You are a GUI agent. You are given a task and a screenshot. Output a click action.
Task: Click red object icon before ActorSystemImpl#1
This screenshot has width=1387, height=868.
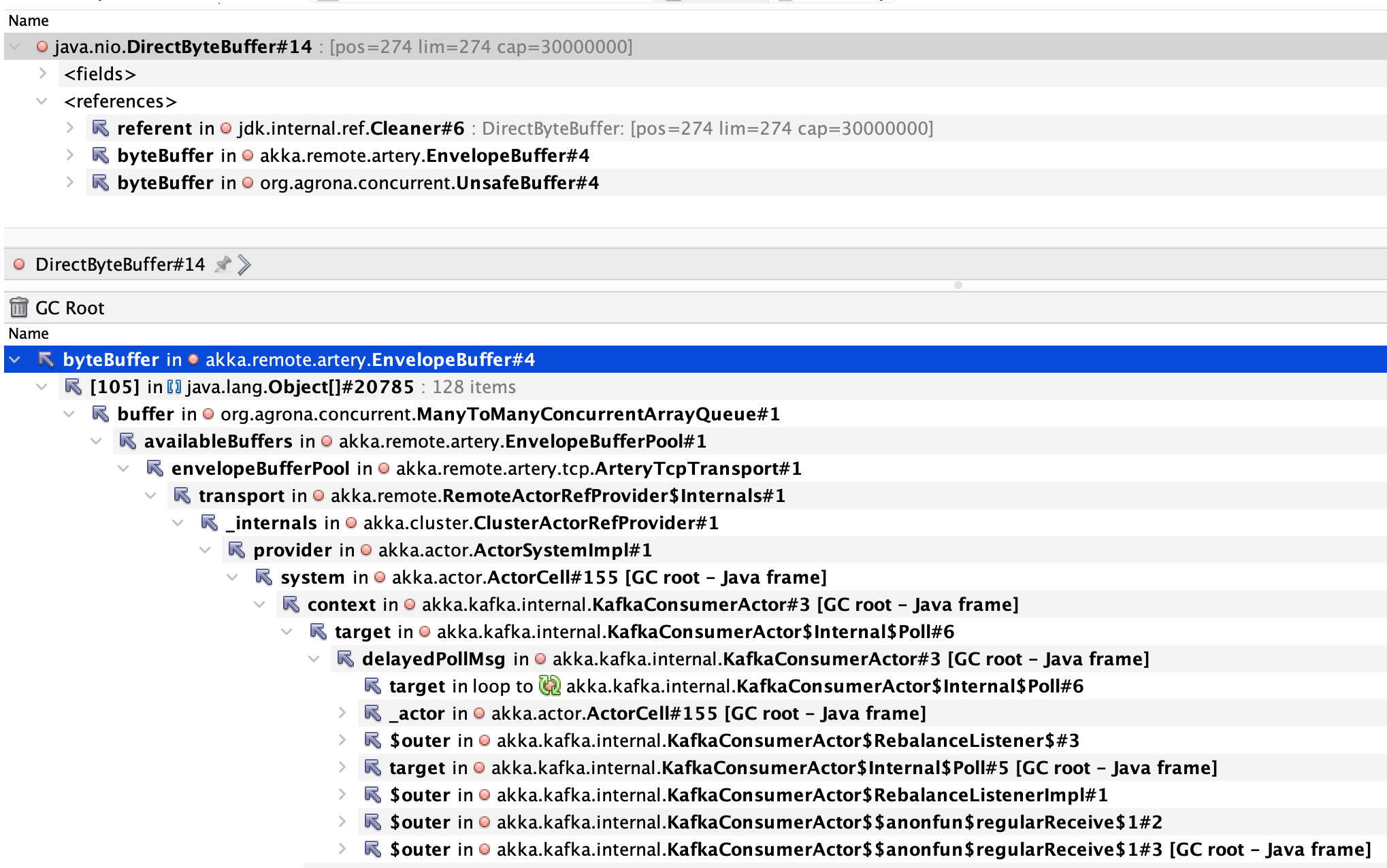(366, 550)
